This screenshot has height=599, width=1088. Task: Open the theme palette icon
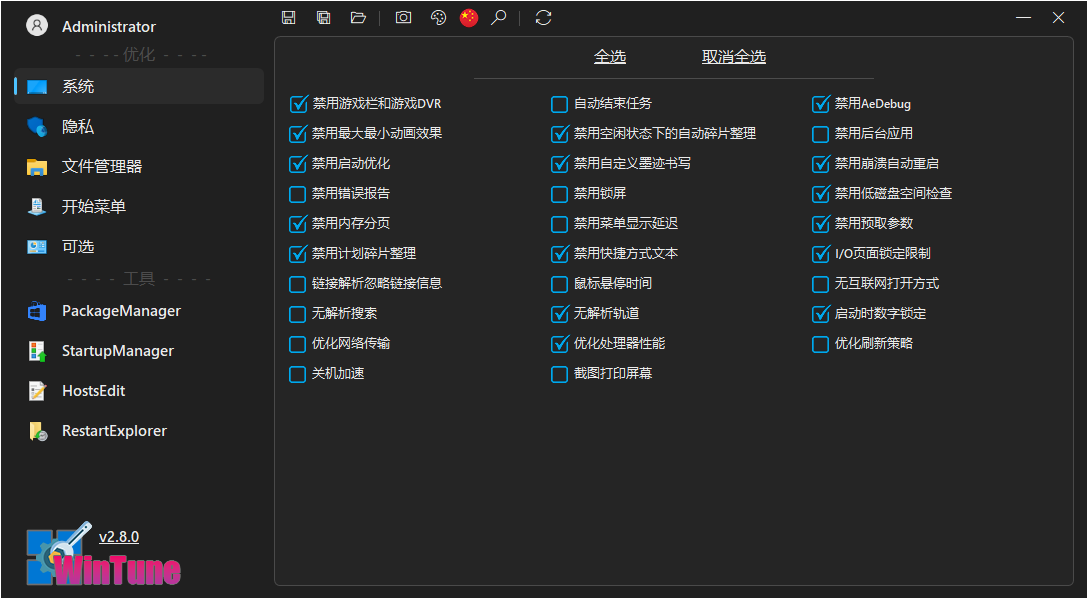[438, 17]
